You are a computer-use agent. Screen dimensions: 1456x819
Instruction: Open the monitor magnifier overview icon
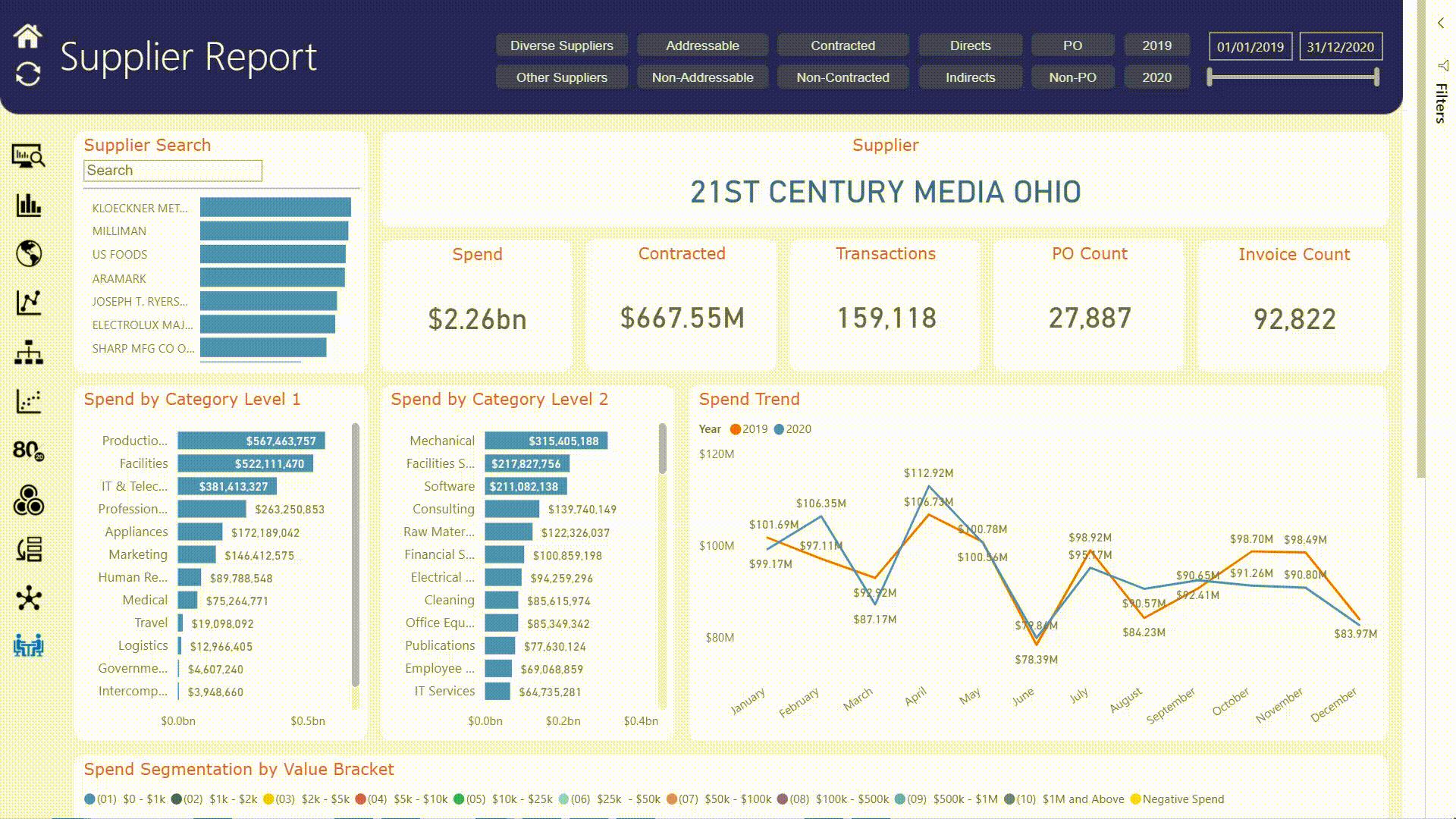click(x=29, y=156)
